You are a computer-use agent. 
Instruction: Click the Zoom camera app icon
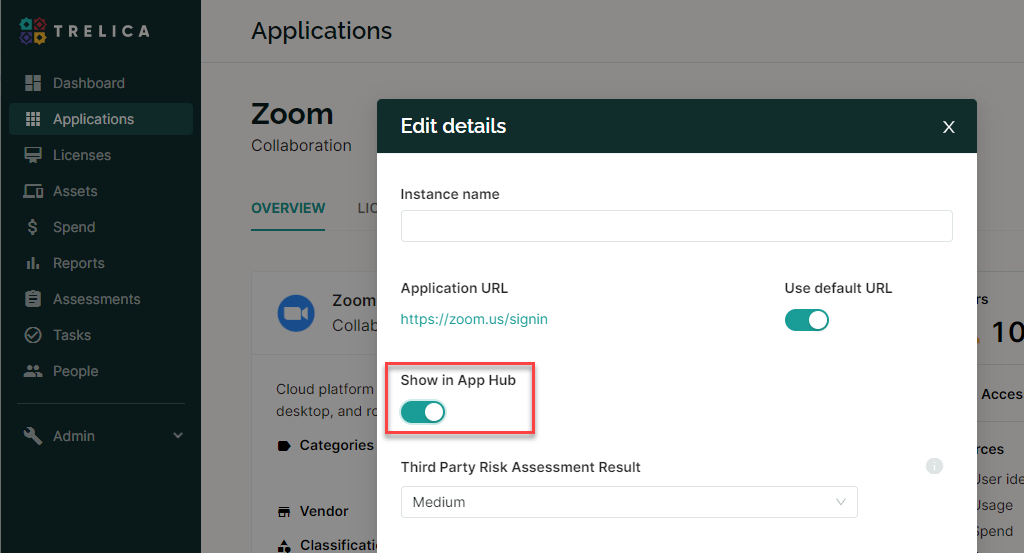(x=296, y=313)
